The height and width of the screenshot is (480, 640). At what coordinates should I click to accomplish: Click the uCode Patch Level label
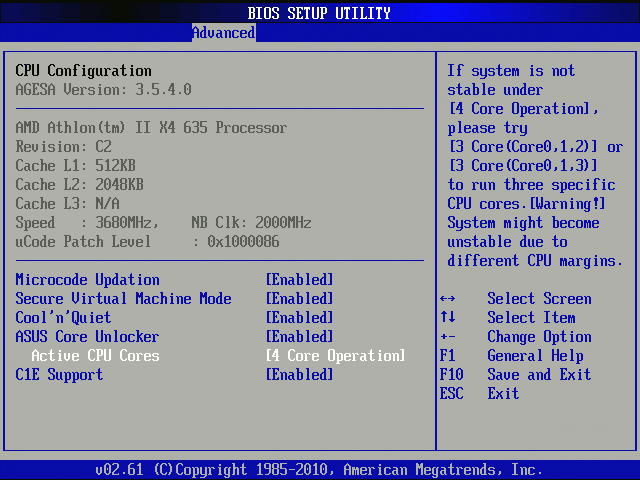pos(83,241)
